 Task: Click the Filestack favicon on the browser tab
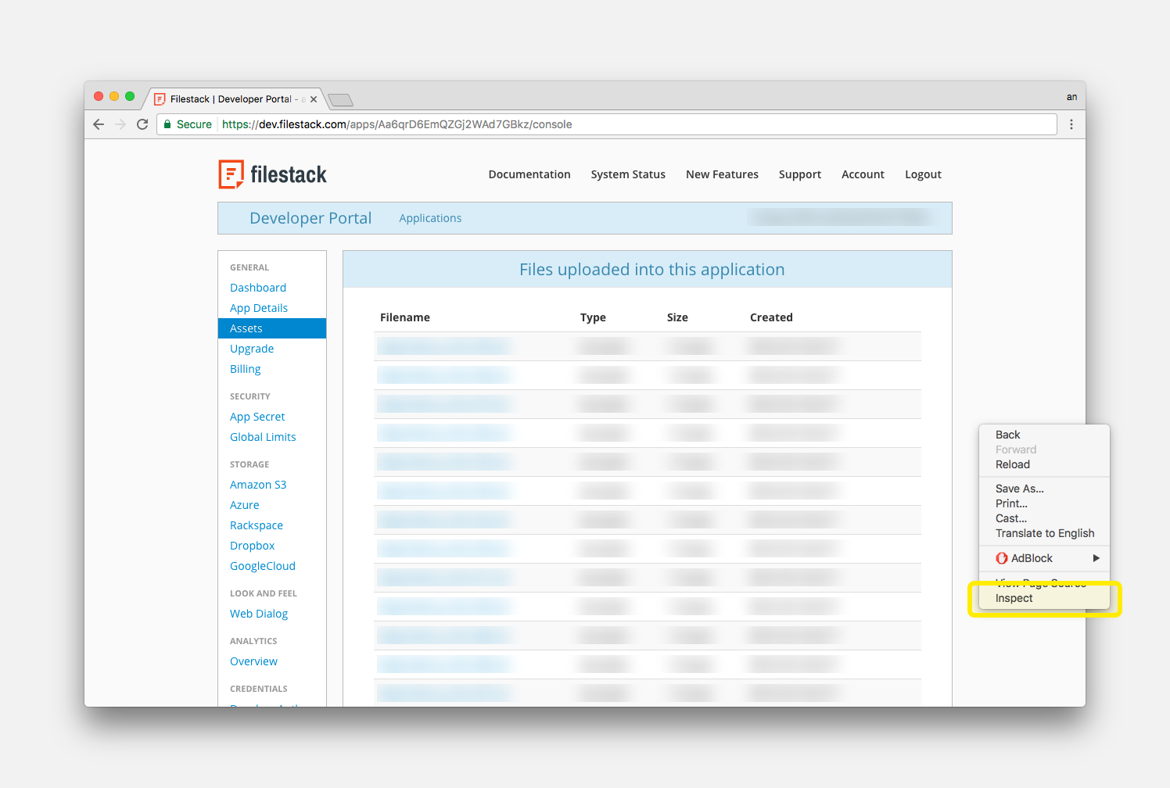click(x=159, y=99)
